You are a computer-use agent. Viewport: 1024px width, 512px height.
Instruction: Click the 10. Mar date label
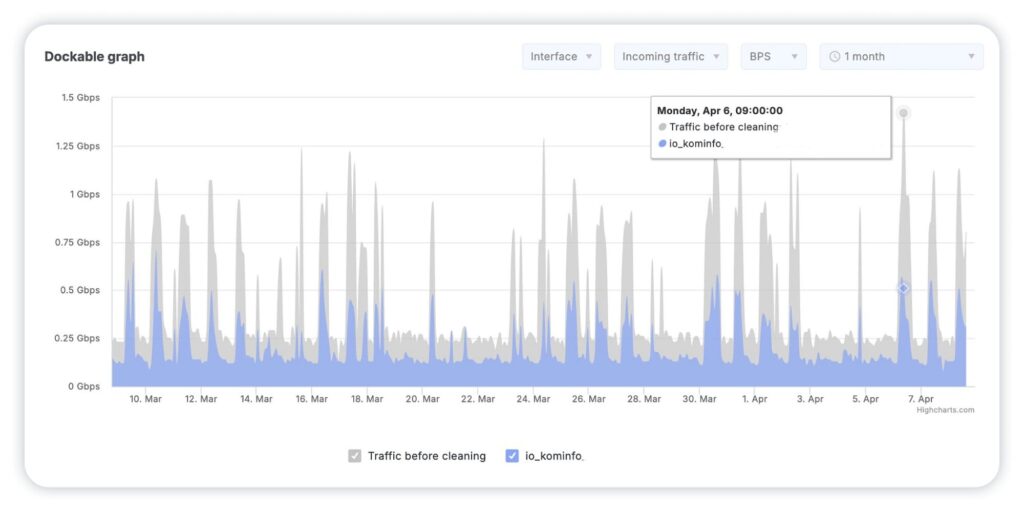coord(146,399)
